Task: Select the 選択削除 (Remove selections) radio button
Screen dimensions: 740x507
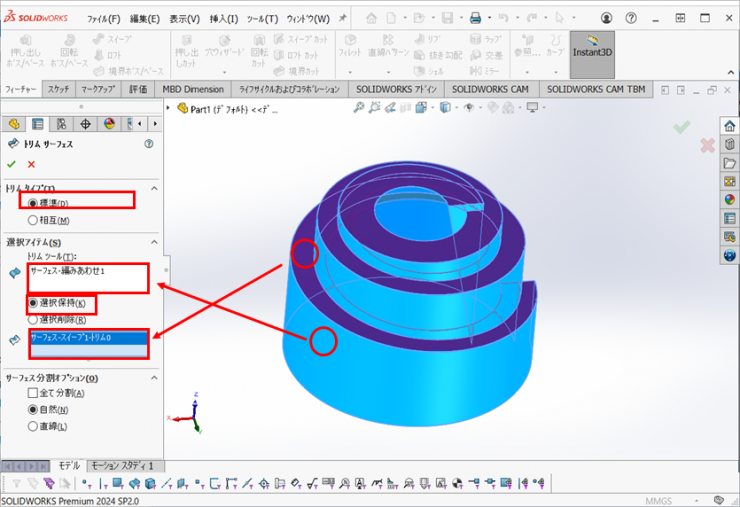Action: pos(34,319)
